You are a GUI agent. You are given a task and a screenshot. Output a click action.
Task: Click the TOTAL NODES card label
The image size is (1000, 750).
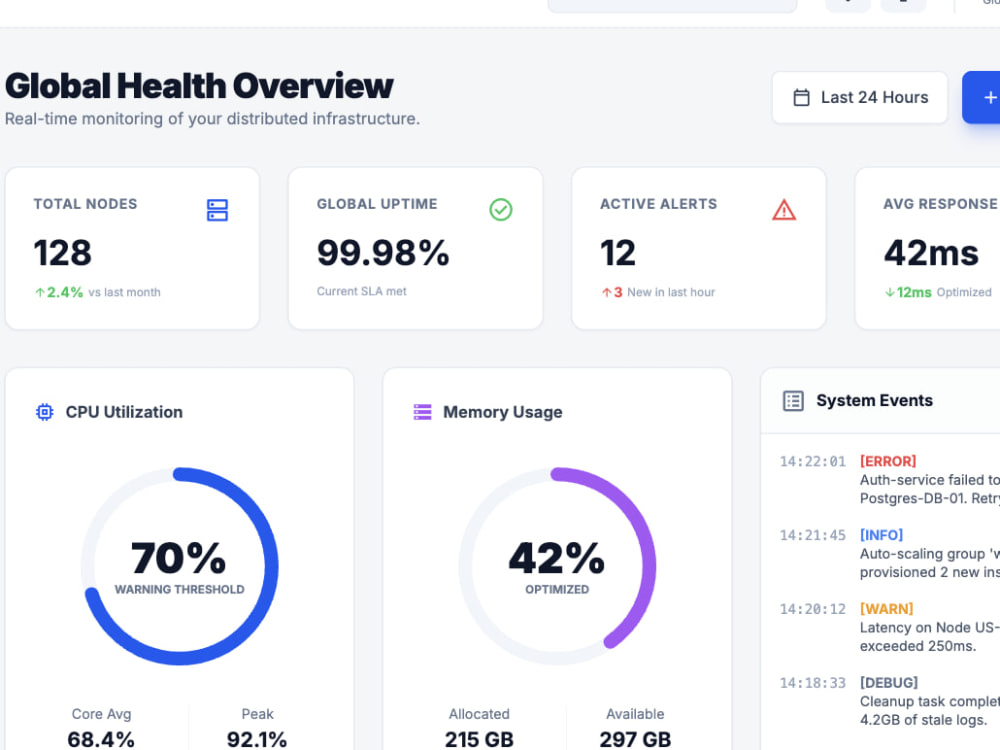85,204
